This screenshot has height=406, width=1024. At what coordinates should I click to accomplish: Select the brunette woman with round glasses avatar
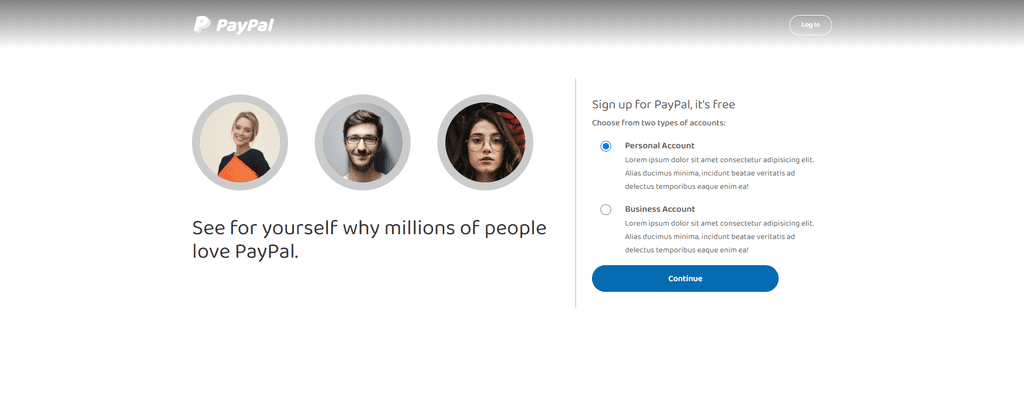(x=485, y=142)
